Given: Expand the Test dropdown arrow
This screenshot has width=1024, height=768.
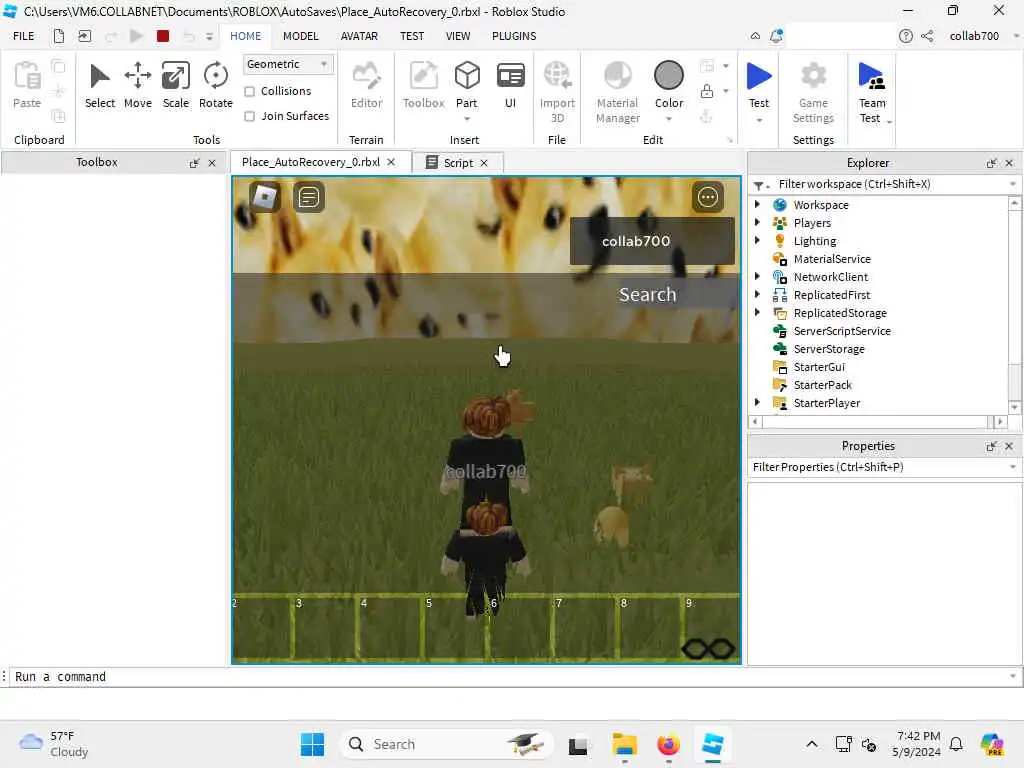Looking at the screenshot, I should click(x=759, y=120).
